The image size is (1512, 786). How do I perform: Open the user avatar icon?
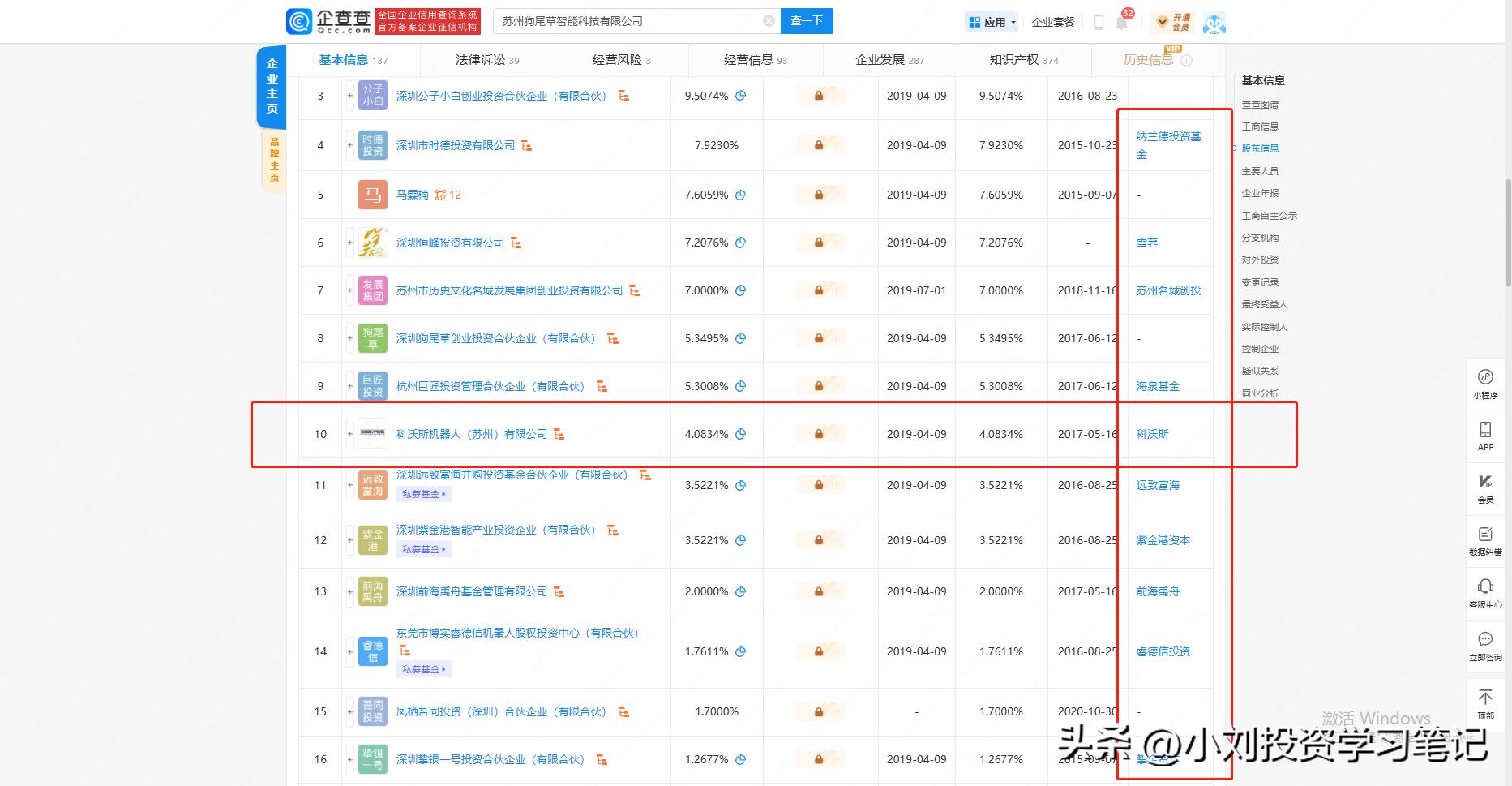pyautogui.click(x=1214, y=24)
